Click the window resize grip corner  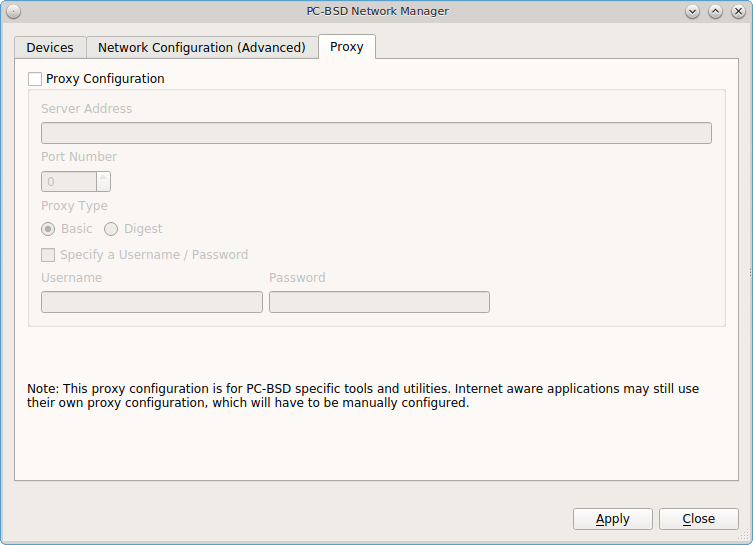click(743, 535)
